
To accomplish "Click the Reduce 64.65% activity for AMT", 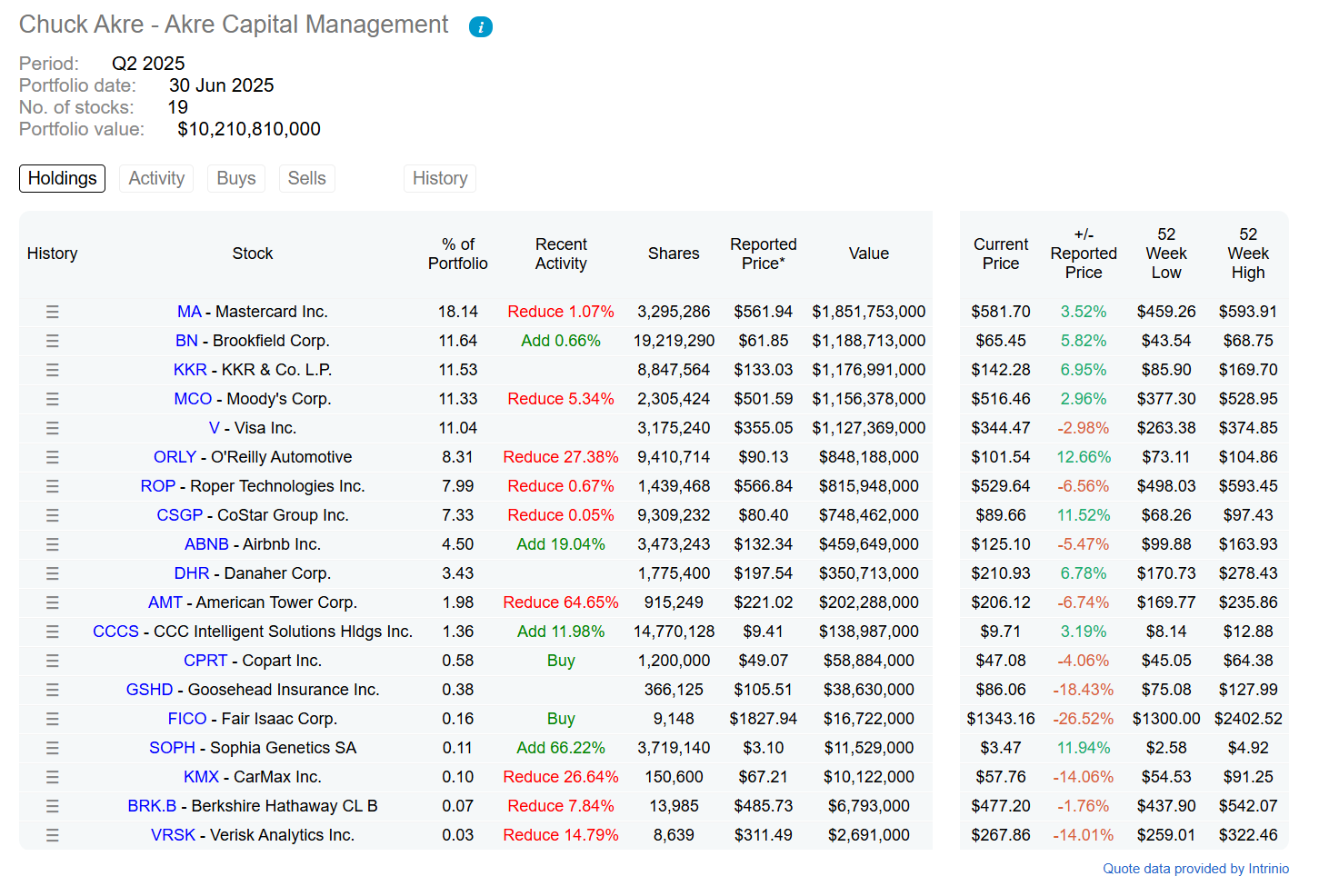I will pos(561,602).
